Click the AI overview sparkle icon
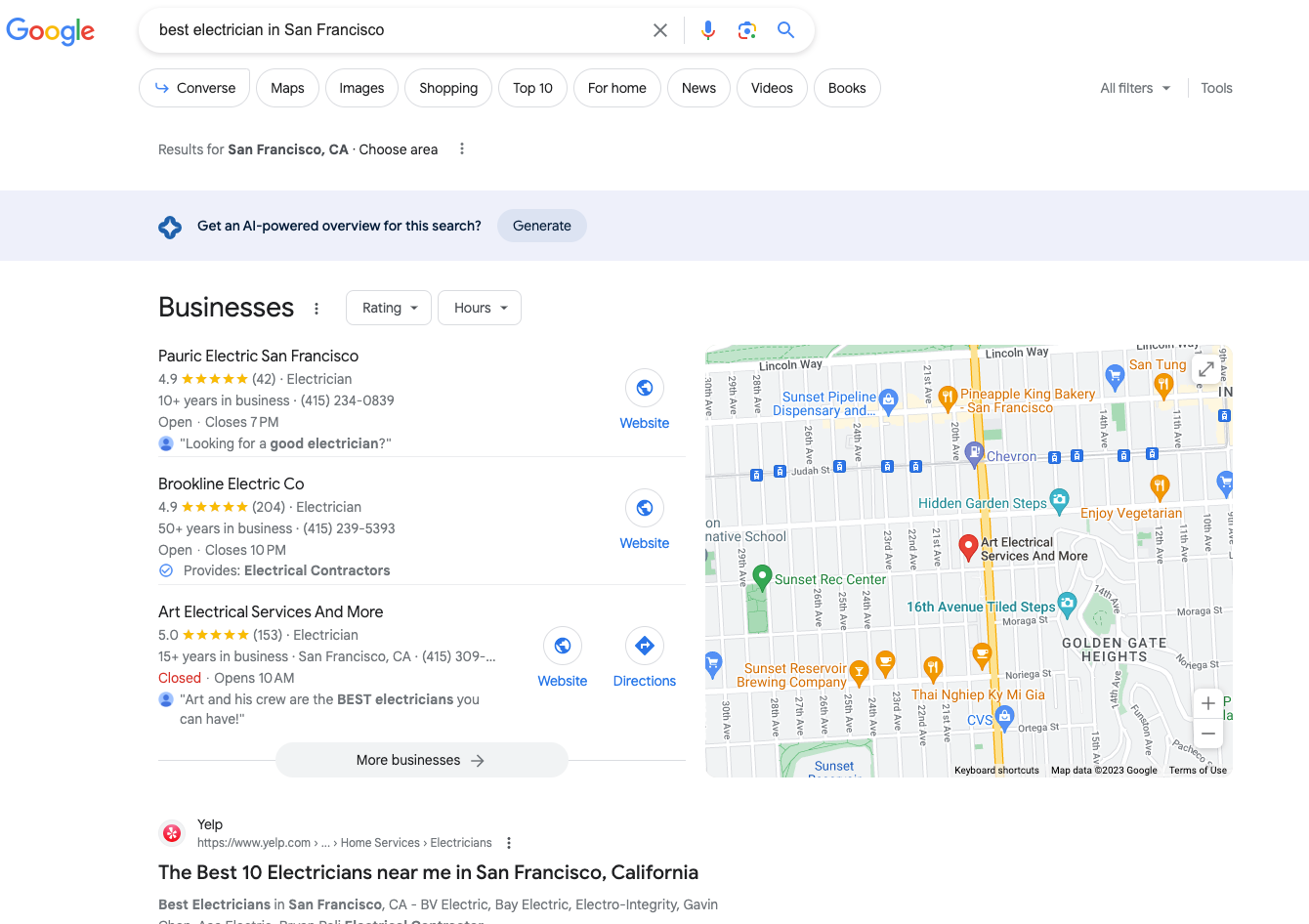Screen dimensions: 1309x924 (x=170, y=227)
